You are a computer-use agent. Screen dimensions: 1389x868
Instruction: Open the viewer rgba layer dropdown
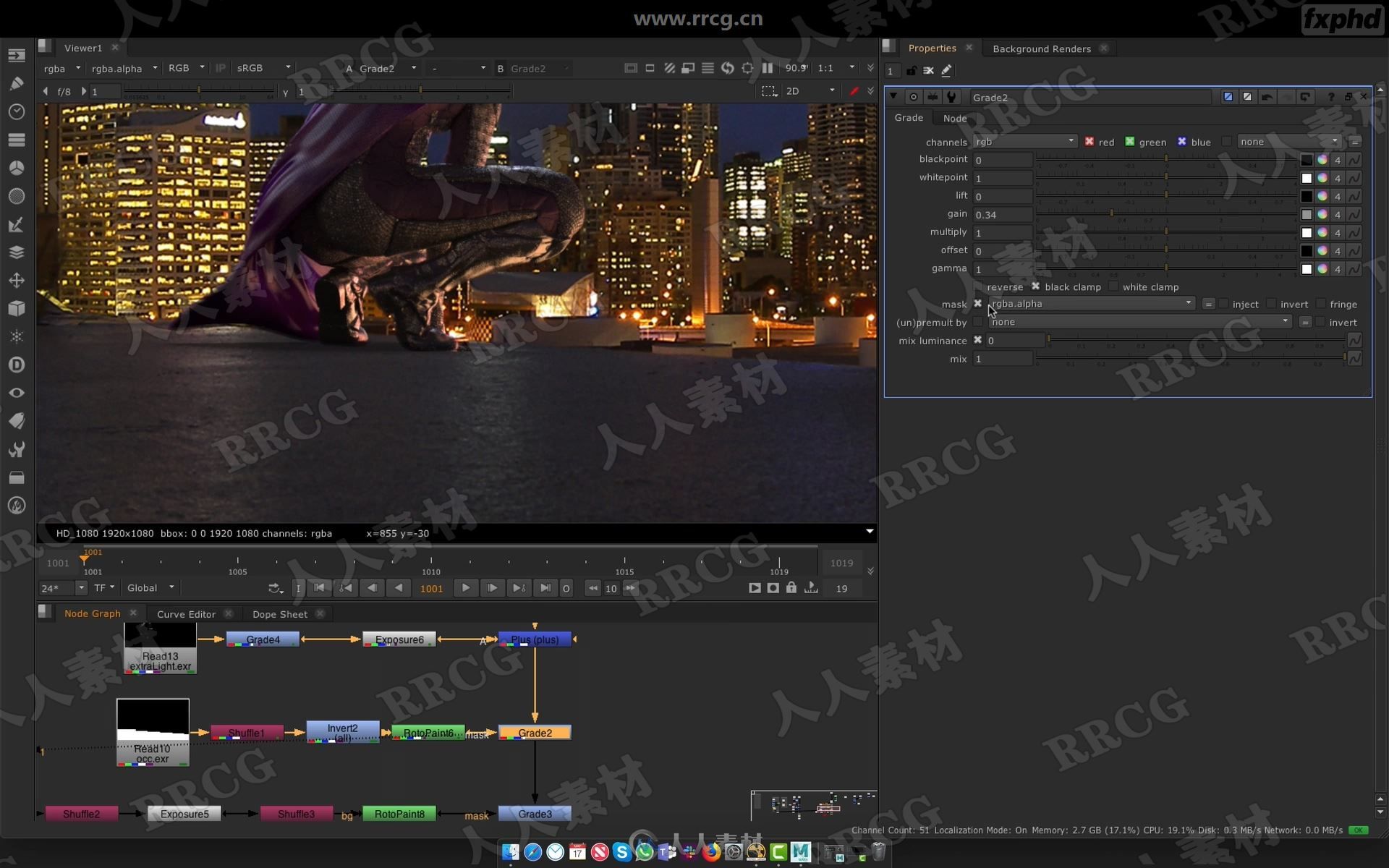(61, 68)
